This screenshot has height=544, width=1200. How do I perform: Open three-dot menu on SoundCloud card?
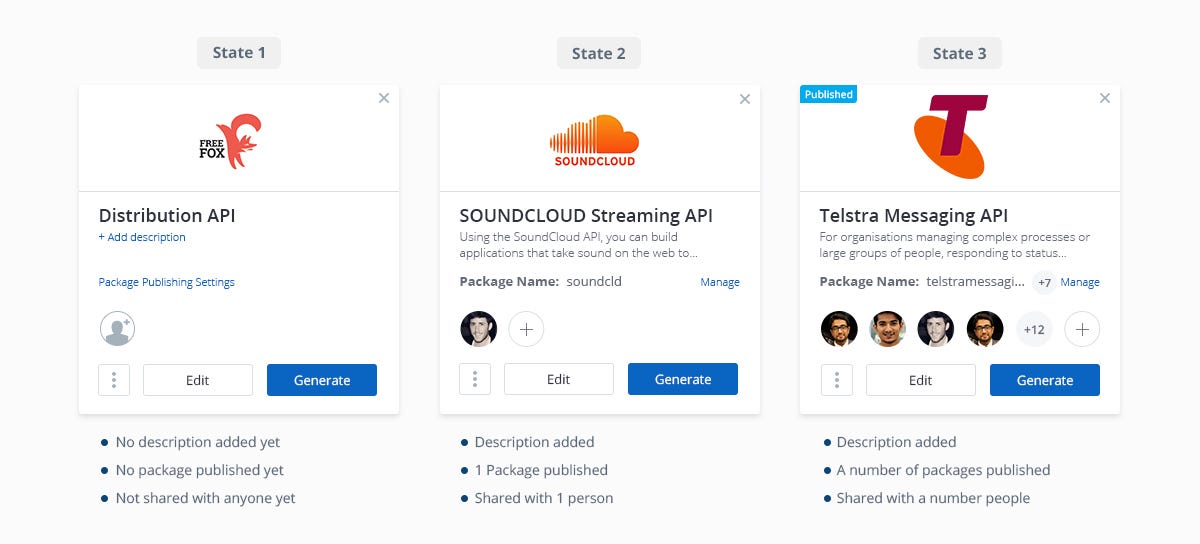click(x=475, y=379)
